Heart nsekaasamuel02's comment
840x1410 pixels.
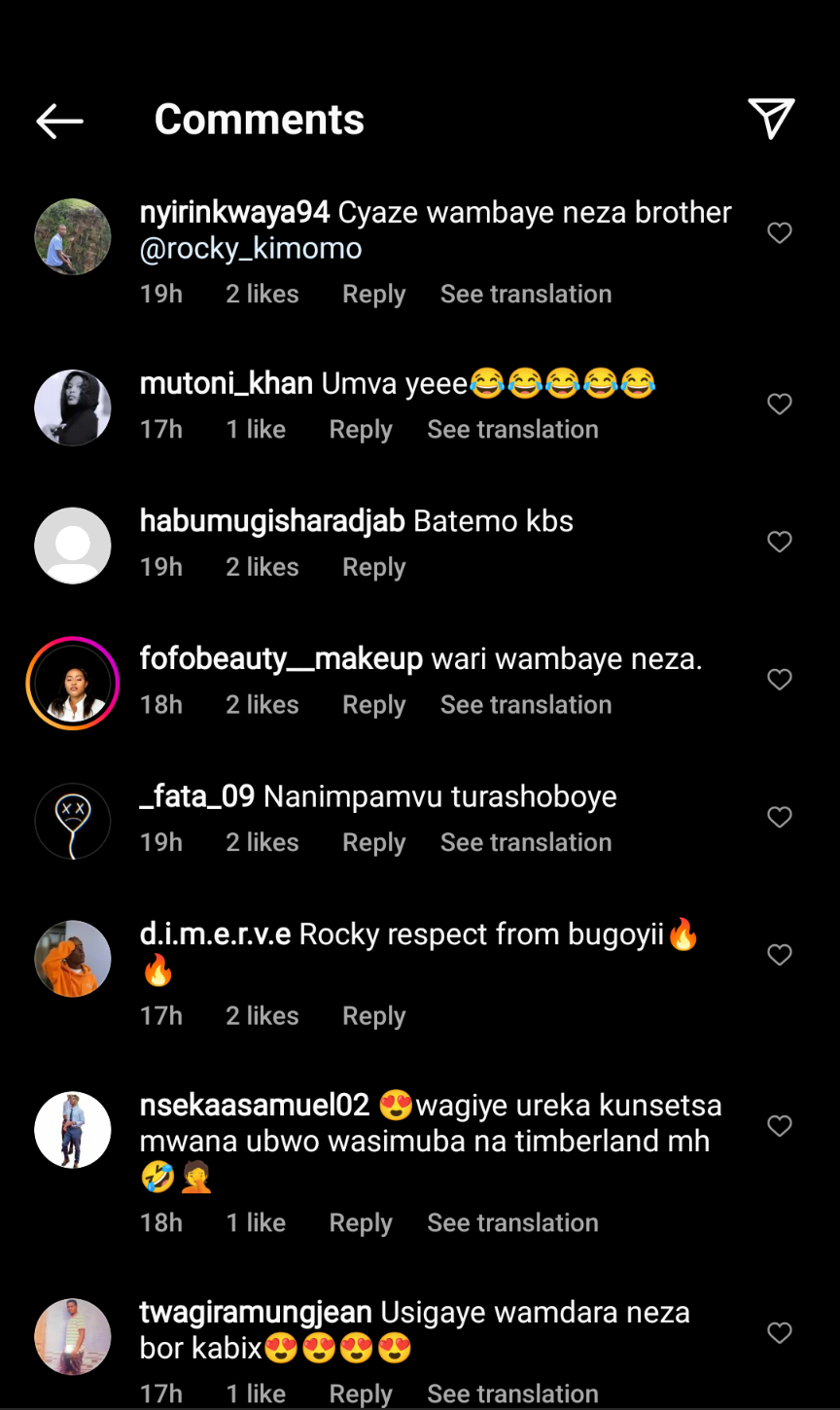[x=780, y=1126]
